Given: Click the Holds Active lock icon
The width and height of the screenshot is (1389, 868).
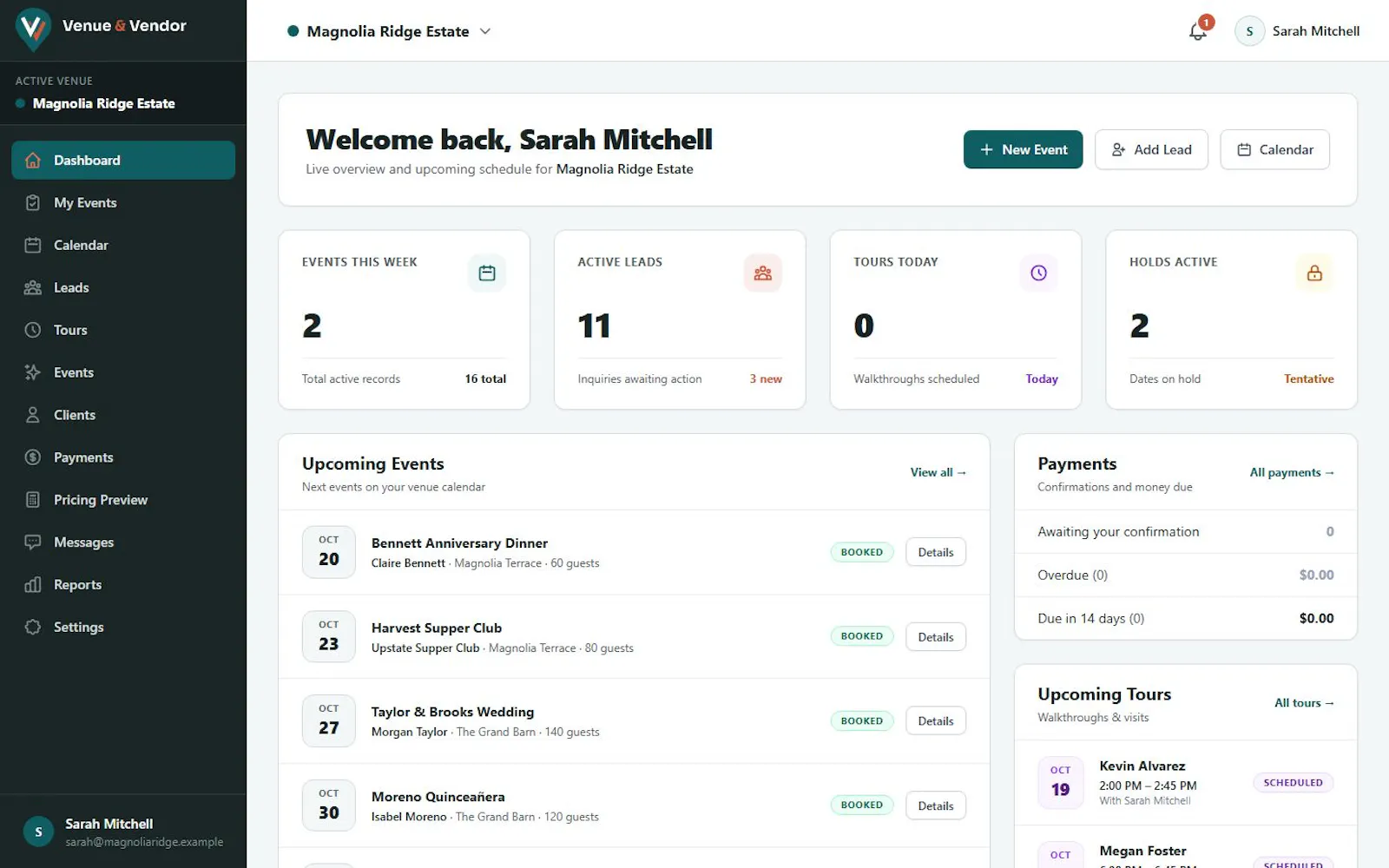Looking at the screenshot, I should (1314, 273).
